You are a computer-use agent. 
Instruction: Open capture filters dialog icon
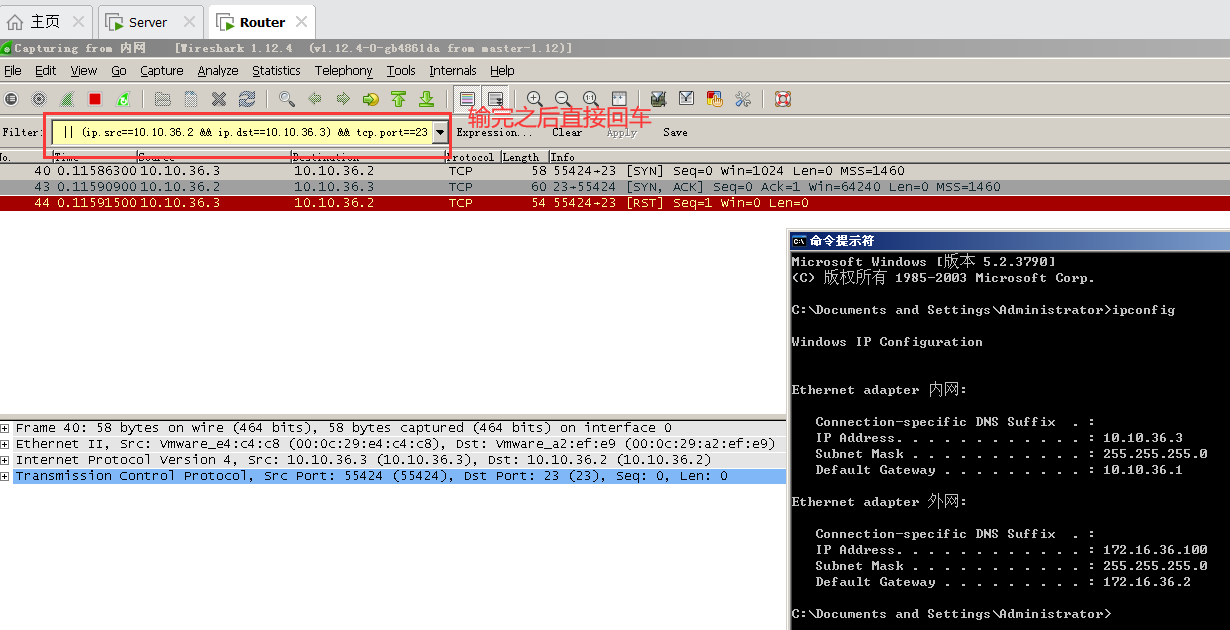(x=658, y=99)
